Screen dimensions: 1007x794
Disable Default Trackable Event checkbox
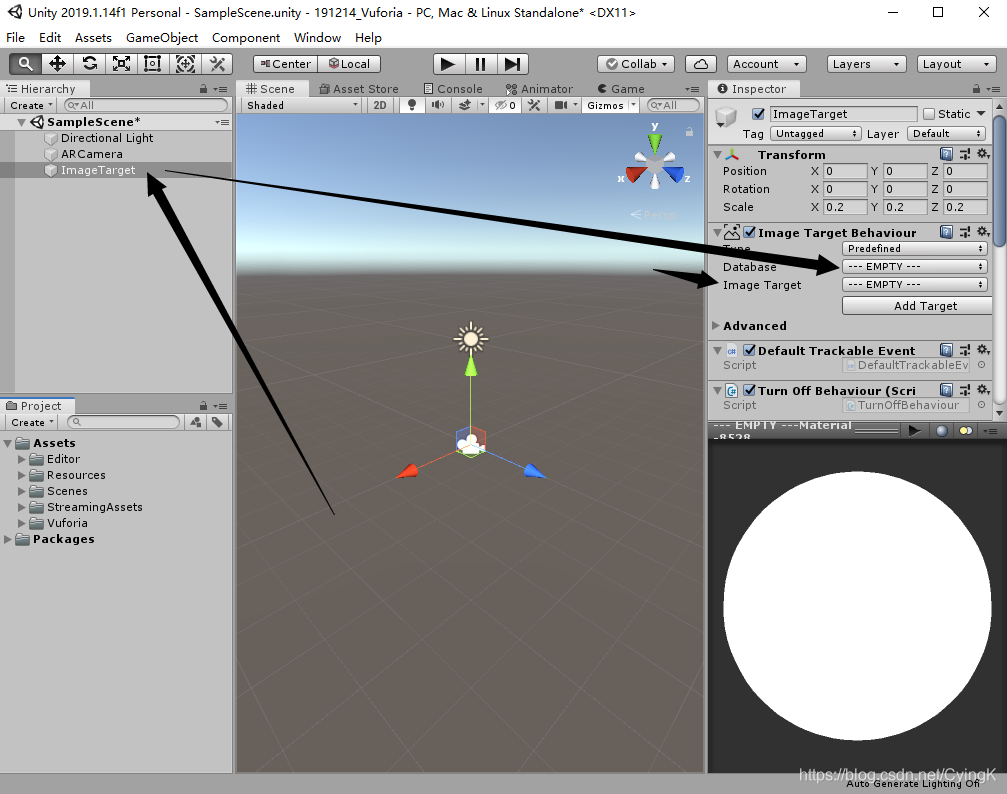pos(749,350)
